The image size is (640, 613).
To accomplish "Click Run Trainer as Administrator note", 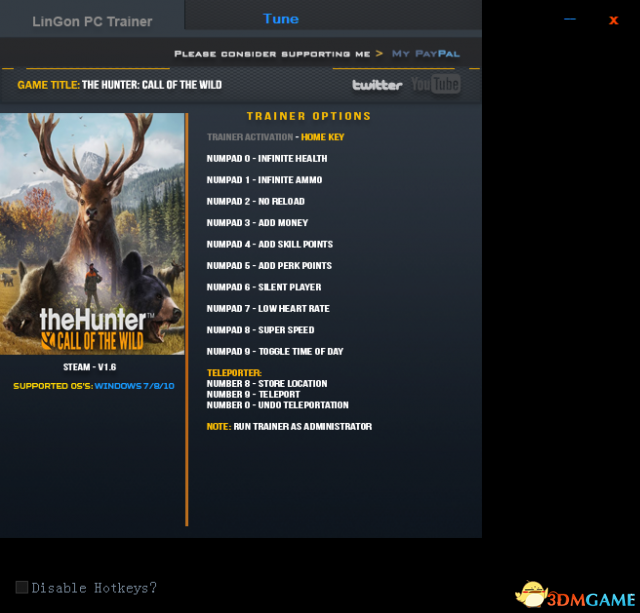I will (x=289, y=426).
